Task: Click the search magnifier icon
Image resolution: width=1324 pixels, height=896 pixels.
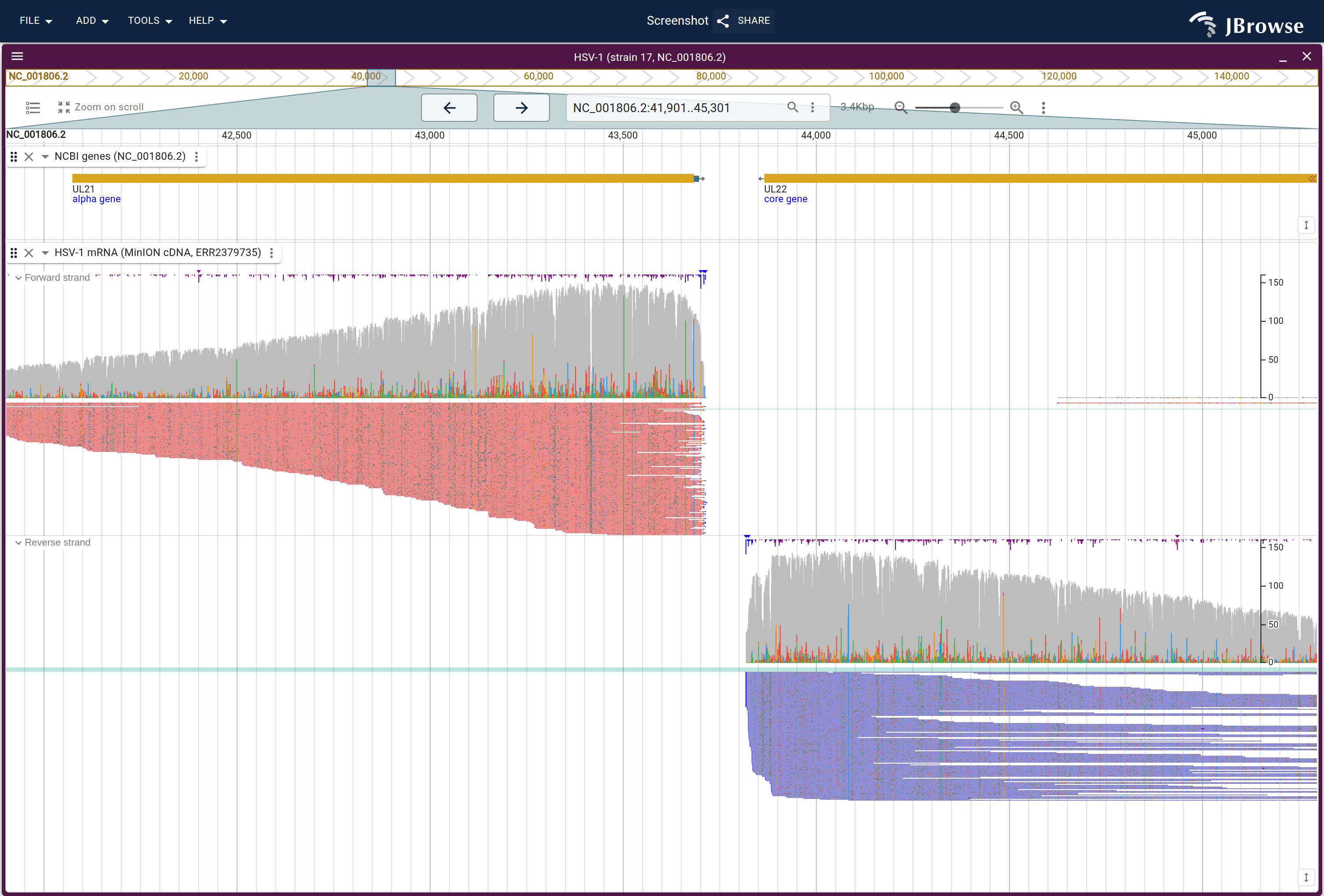Action: (793, 107)
